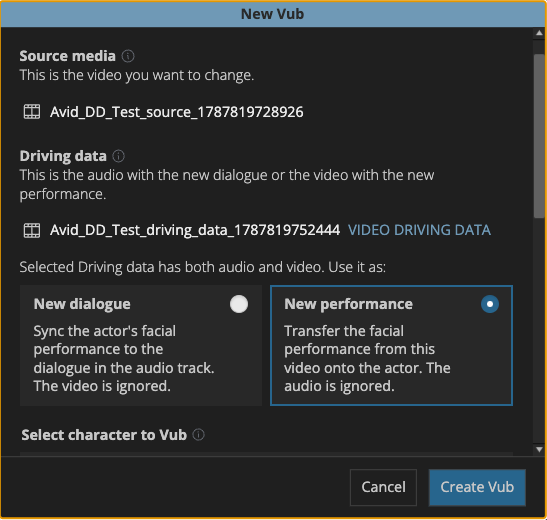The width and height of the screenshot is (547, 520).
Task: Show info for Select character to Vub
Action: pyautogui.click(x=198, y=435)
